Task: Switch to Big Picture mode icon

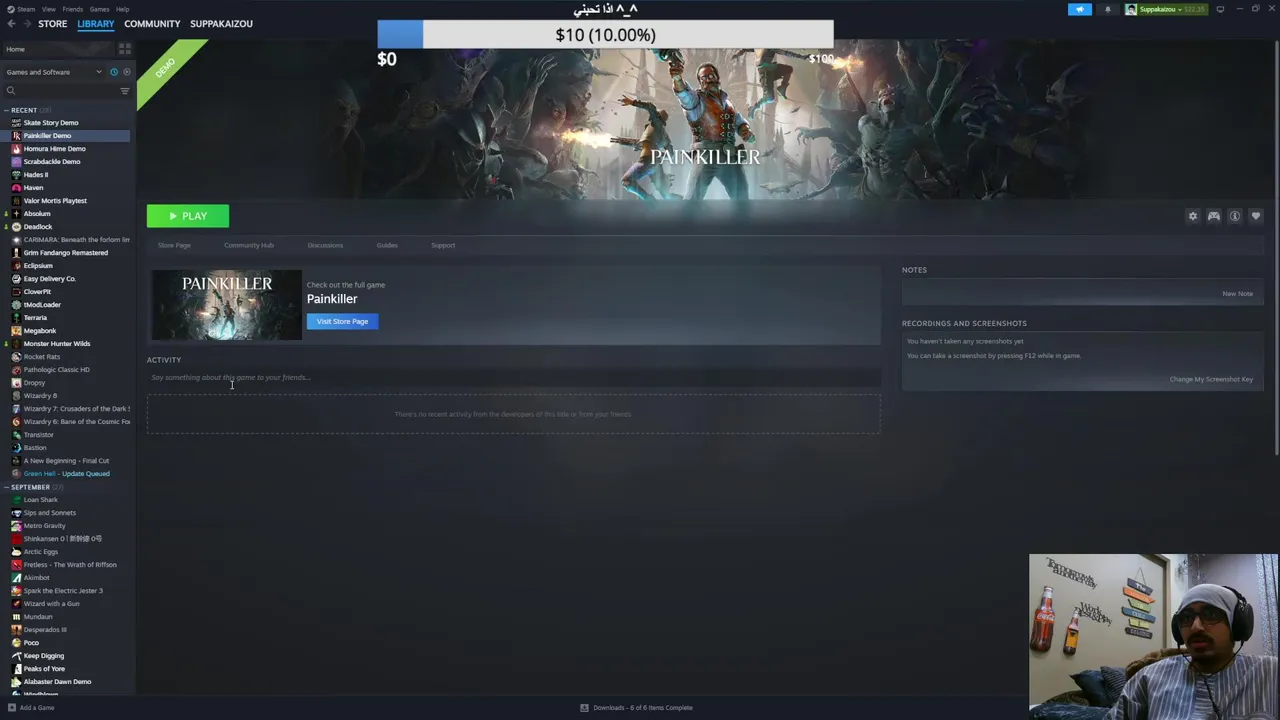Action: click(x=1220, y=9)
